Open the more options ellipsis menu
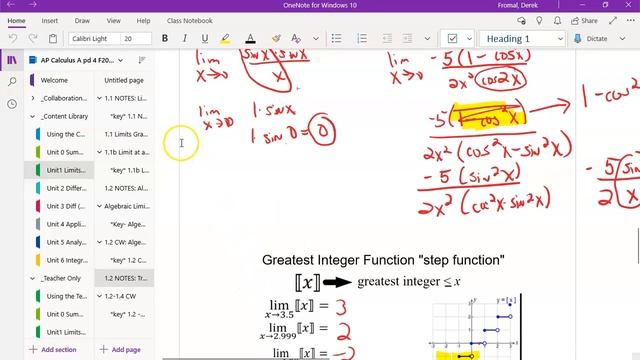Viewport: 640px width, 360px height. (631, 20)
